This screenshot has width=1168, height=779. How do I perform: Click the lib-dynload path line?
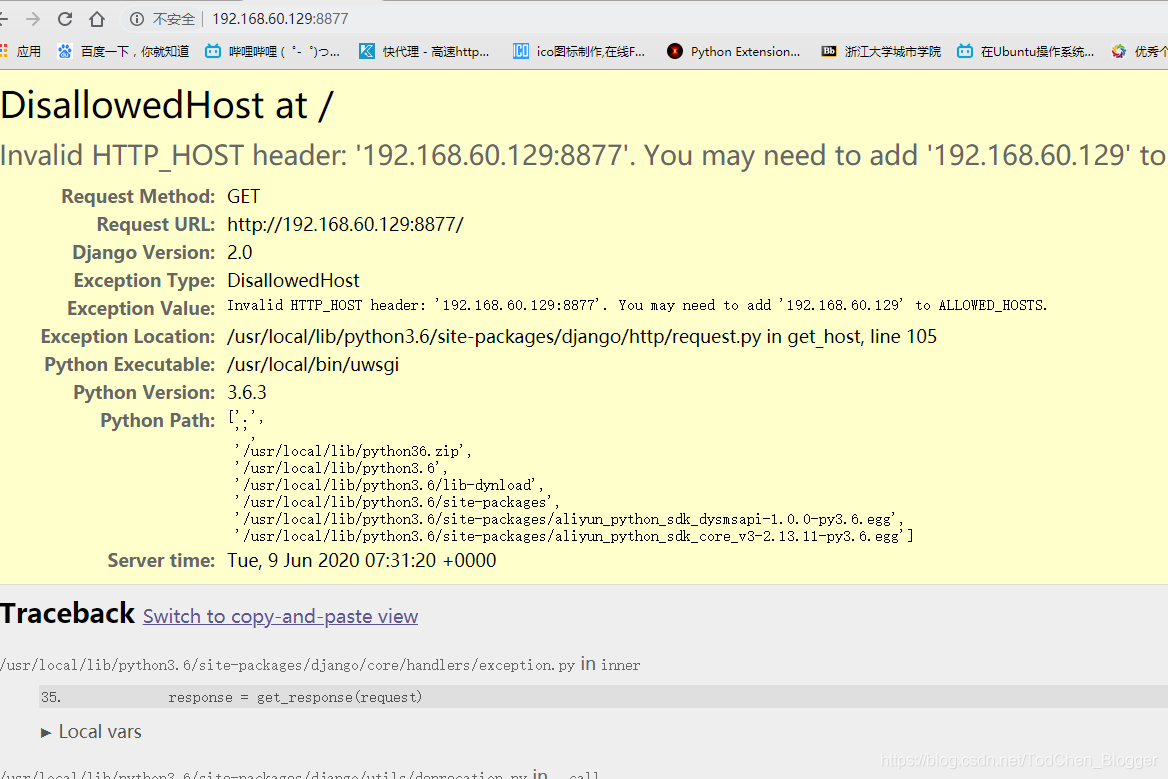[x=389, y=485]
